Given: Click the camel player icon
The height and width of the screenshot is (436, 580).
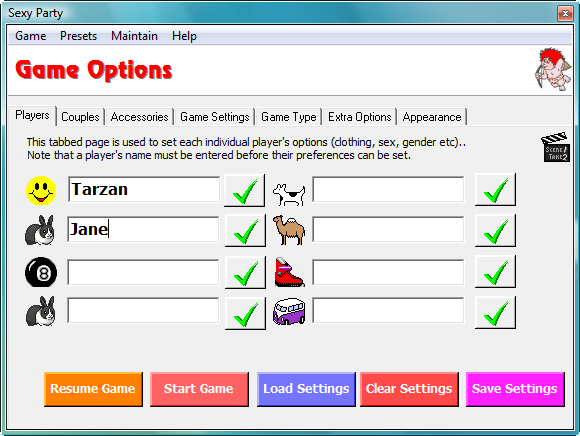Looking at the screenshot, I should pyautogui.click(x=289, y=230).
